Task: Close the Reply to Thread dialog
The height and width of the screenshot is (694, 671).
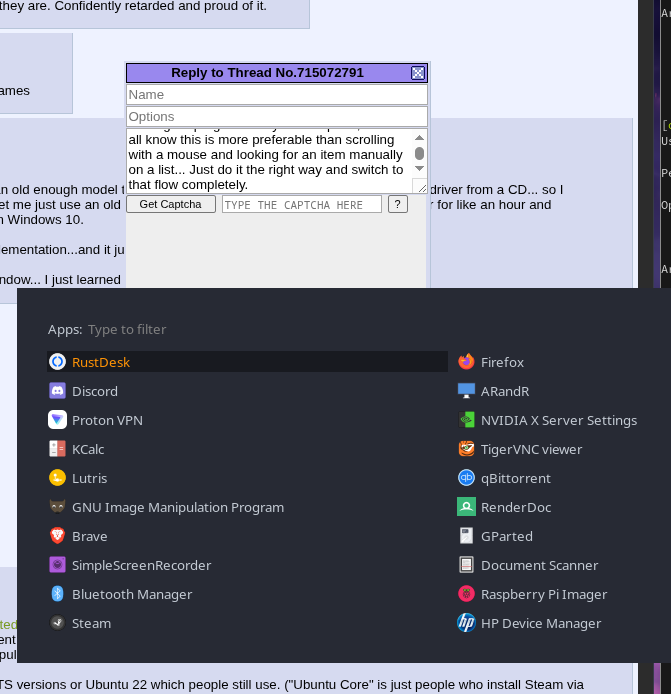Action: pyautogui.click(x=418, y=73)
